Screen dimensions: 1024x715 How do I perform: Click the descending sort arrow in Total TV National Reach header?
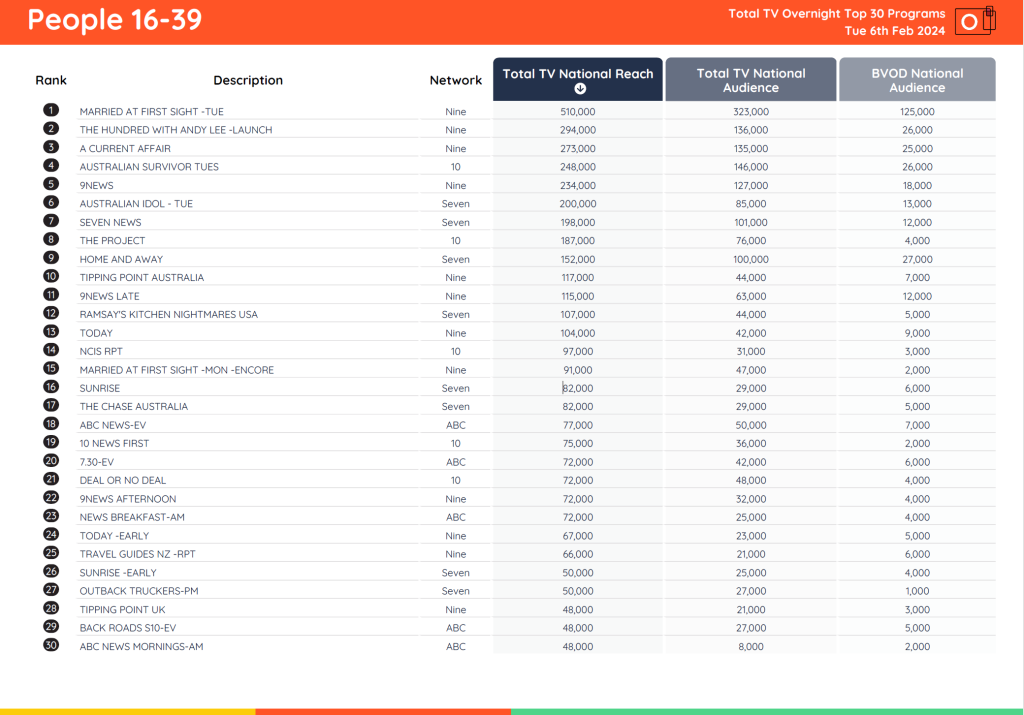[577, 87]
